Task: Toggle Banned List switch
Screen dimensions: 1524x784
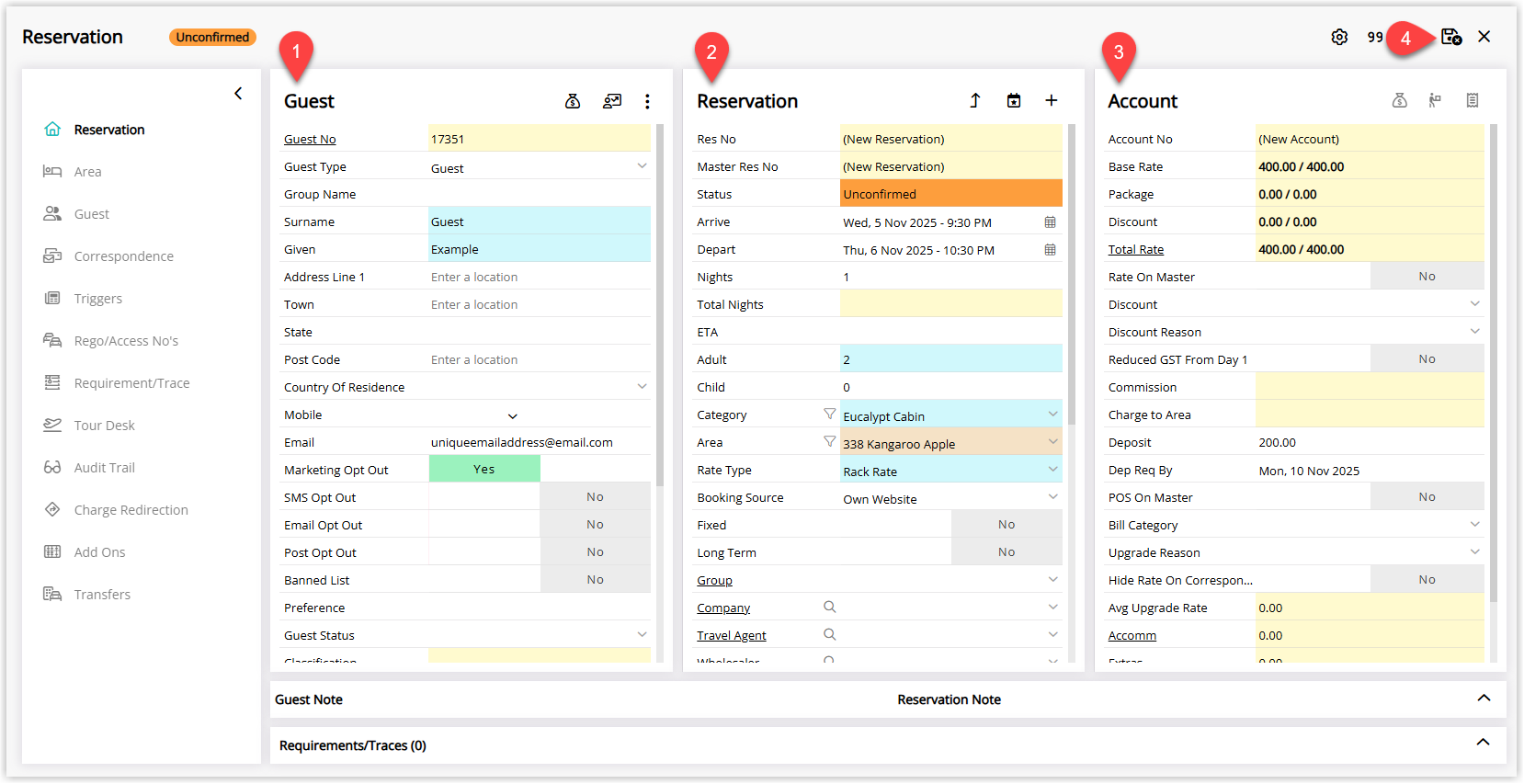Action: pos(540,579)
